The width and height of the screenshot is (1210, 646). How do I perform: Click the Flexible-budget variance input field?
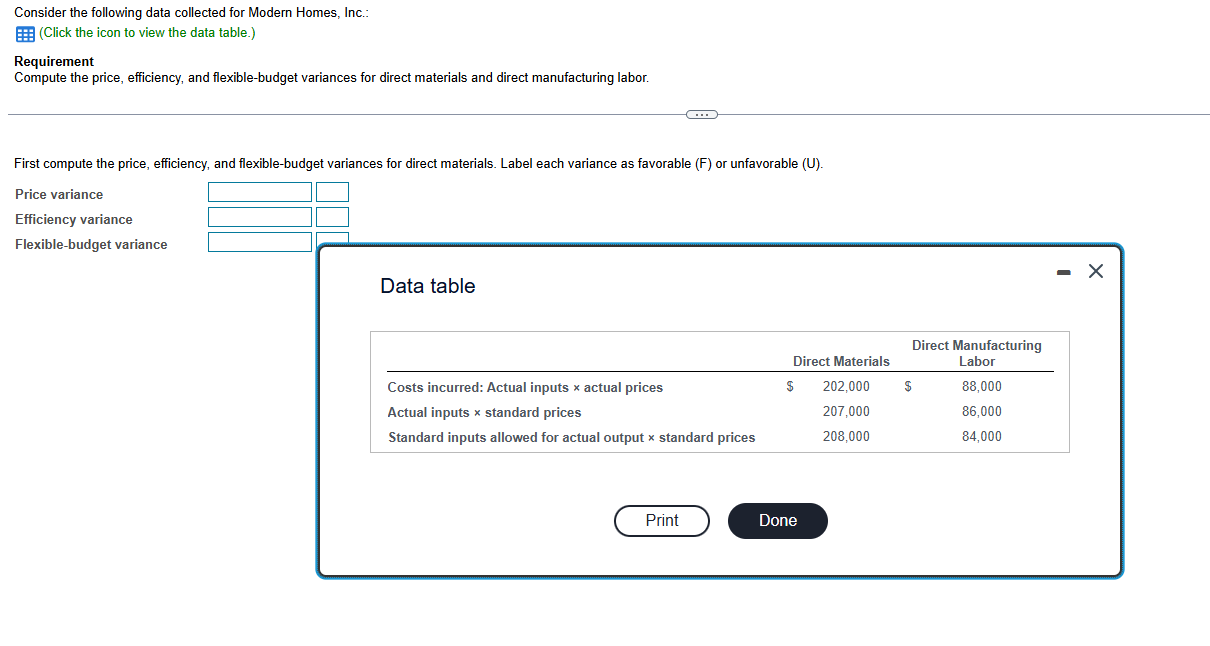[x=259, y=241]
